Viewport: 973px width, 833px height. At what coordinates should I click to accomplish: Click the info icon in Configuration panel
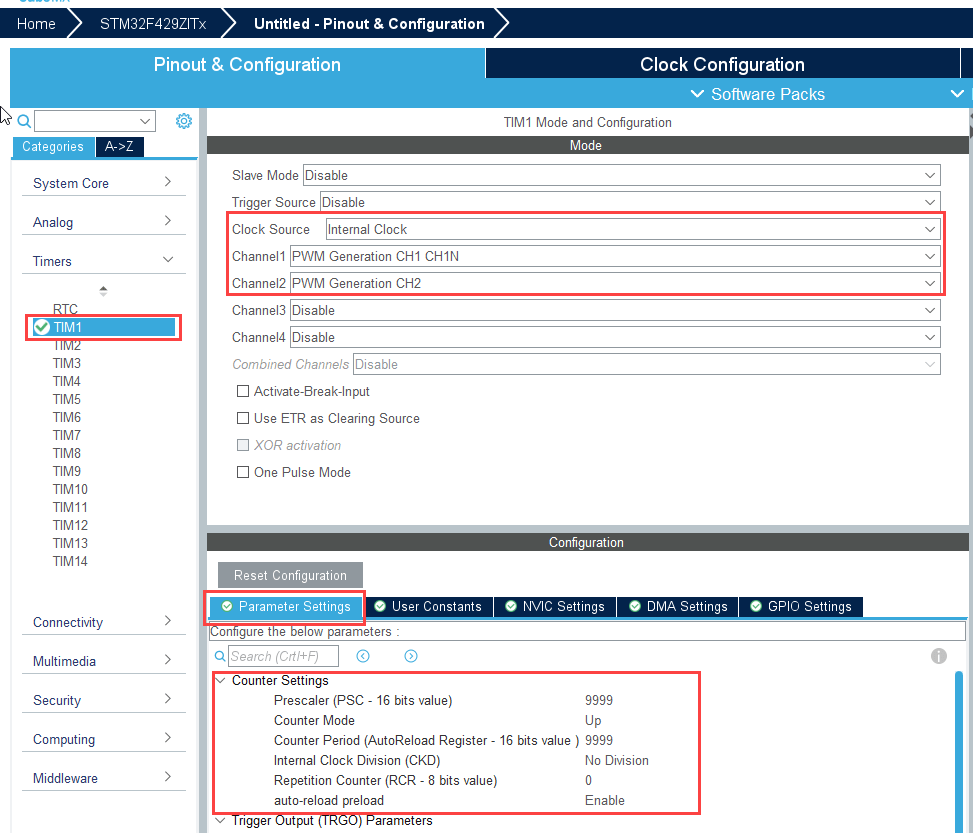[938, 656]
